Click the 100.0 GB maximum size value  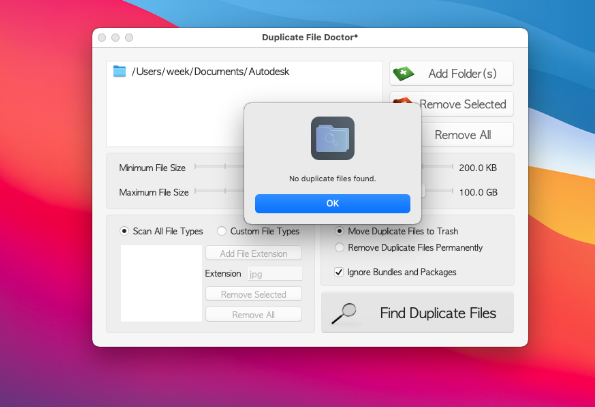pos(478,192)
